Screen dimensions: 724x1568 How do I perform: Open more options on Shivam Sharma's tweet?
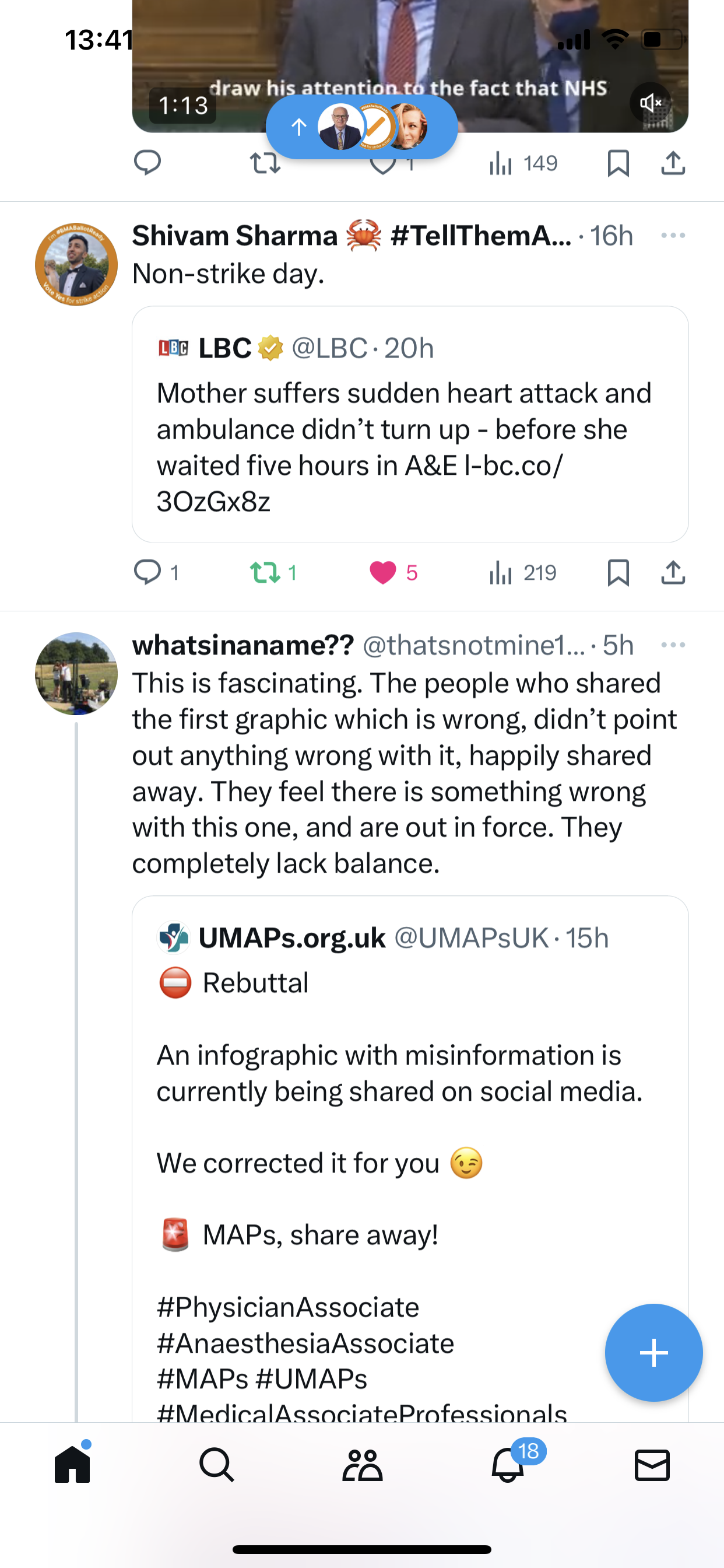pos(673,236)
